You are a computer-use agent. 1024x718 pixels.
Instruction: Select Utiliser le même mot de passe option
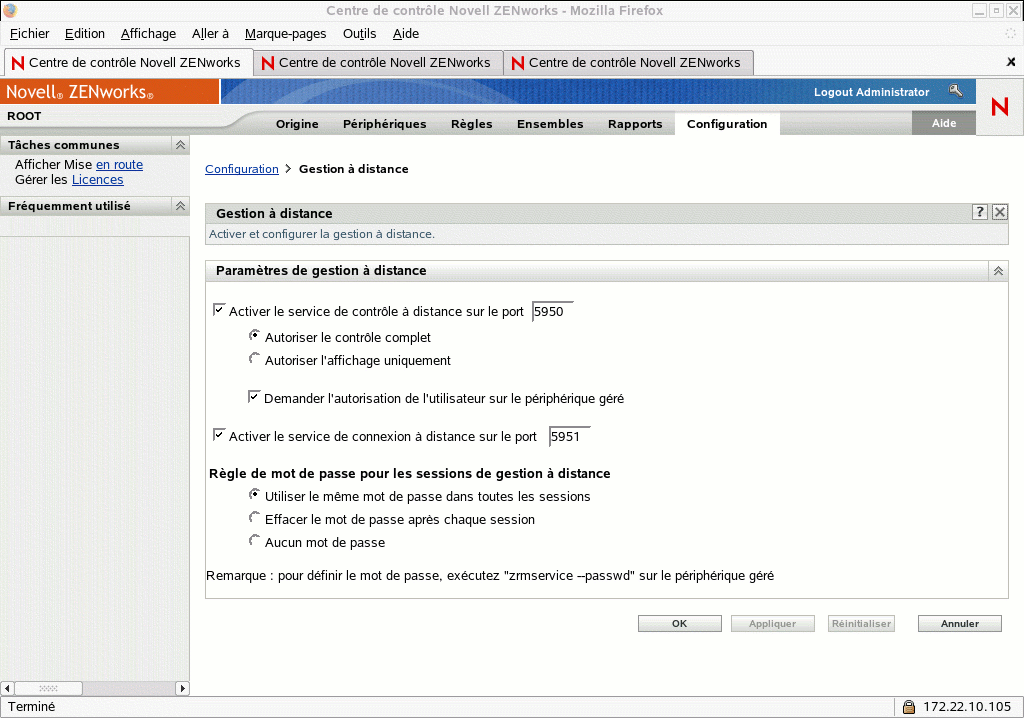click(x=255, y=495)
